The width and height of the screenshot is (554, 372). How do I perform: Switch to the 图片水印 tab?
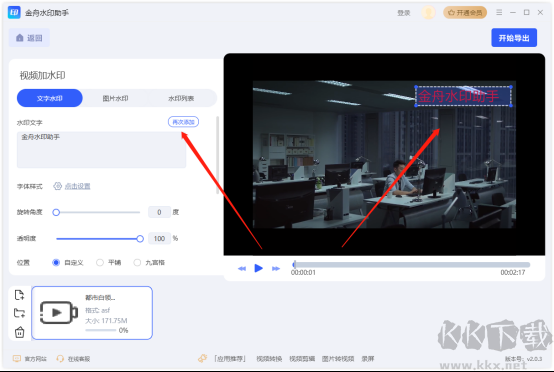115,98
